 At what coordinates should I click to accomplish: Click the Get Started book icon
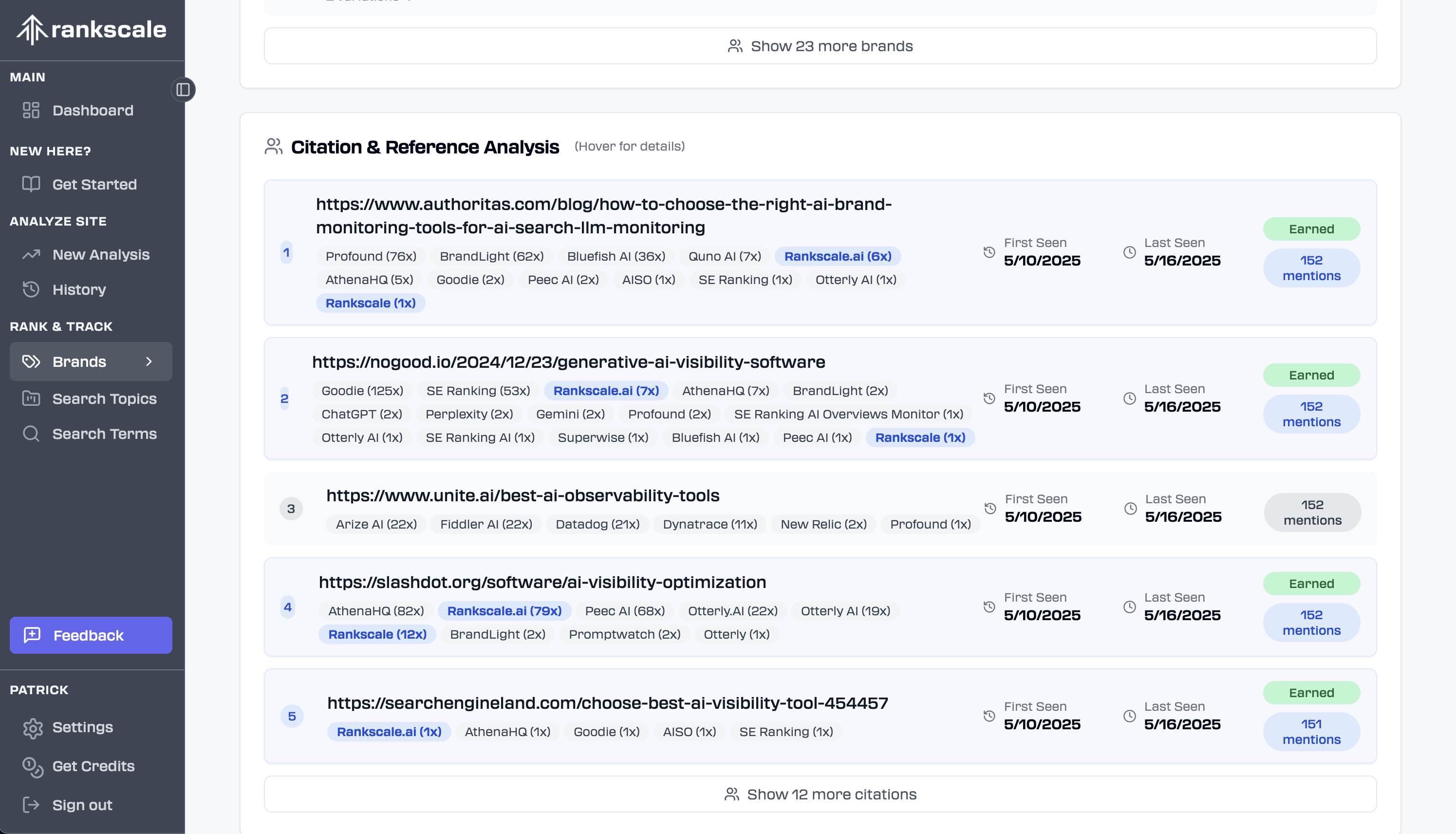pyautogui.click(x=31, y=184)
